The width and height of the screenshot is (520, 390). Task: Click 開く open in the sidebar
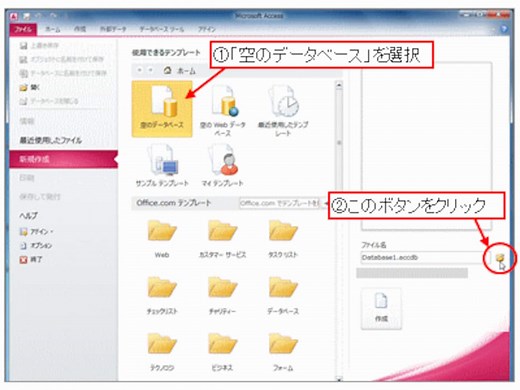point(30,87)
